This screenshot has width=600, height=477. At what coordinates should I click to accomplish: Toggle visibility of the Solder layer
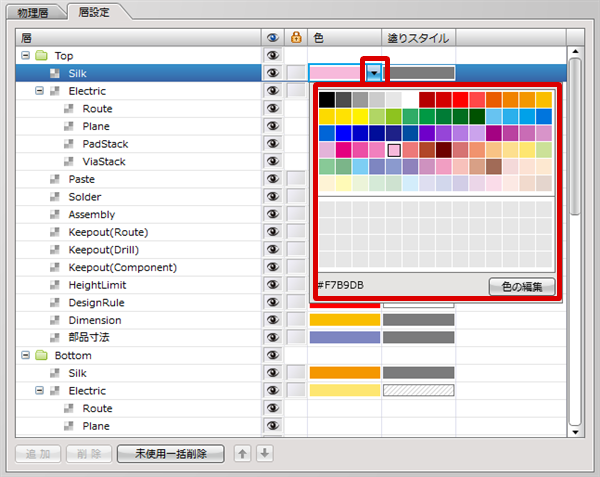[271, 197]
